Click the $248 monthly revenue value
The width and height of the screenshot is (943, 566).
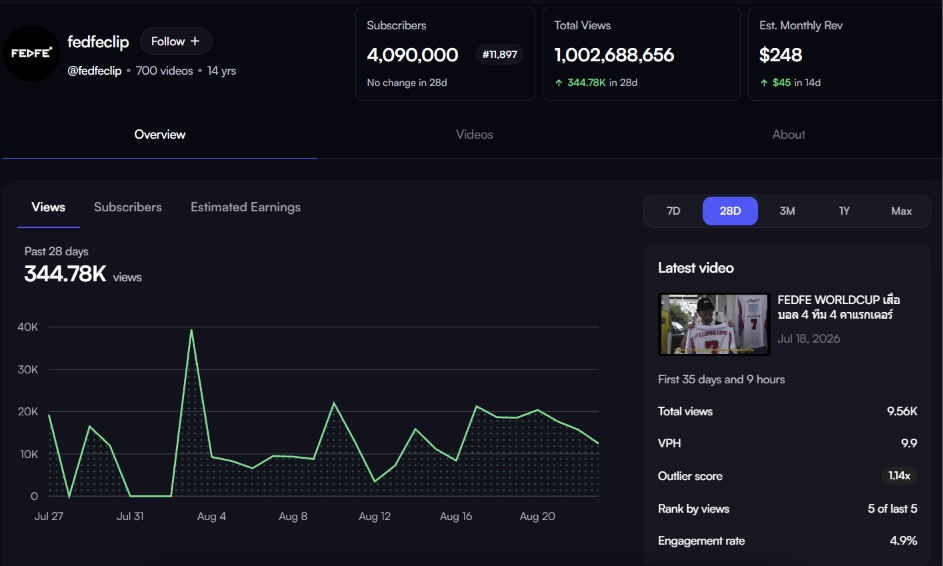click(x=781, y=55)
